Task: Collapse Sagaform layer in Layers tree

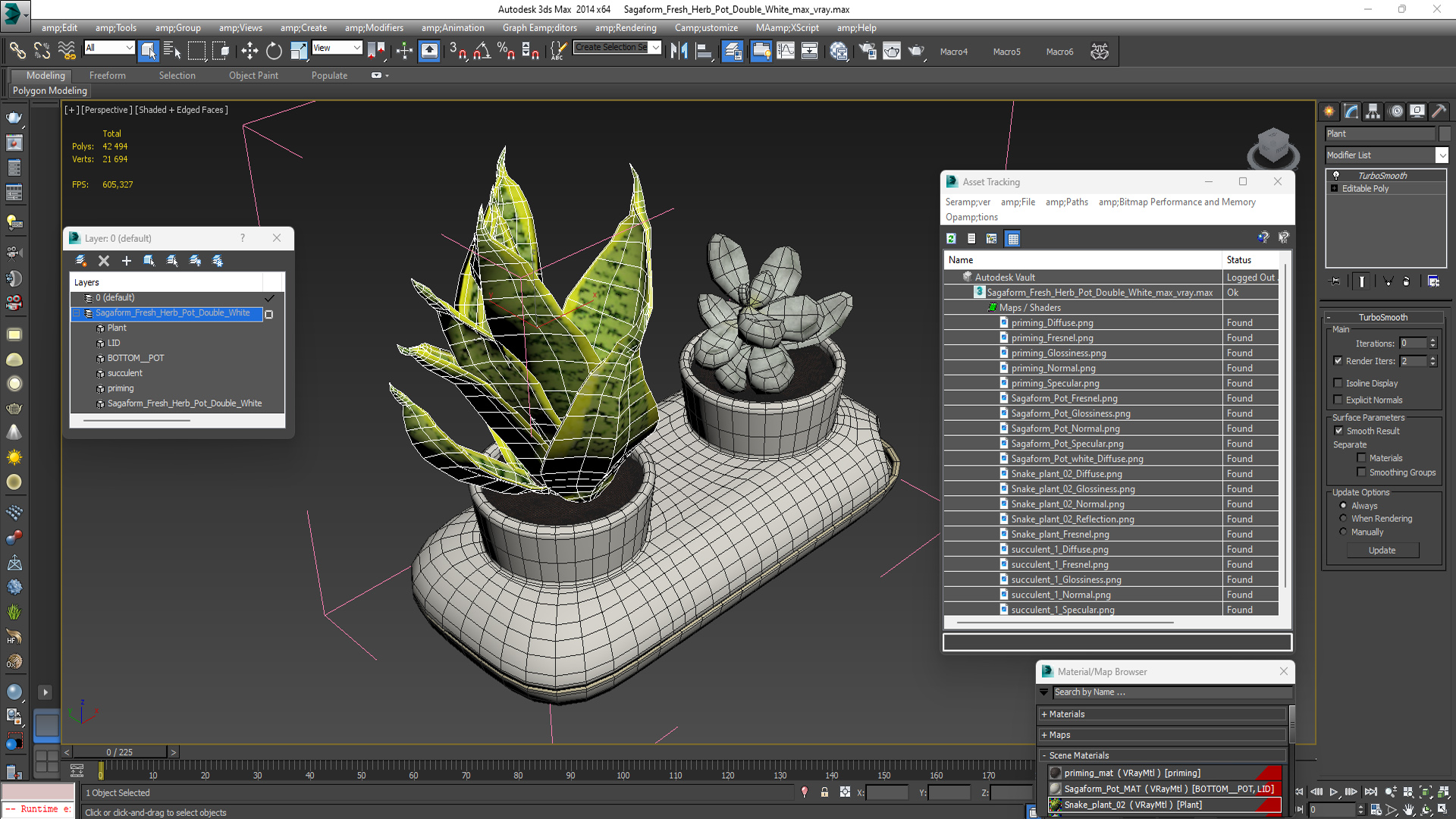Action: coord(77,313)
